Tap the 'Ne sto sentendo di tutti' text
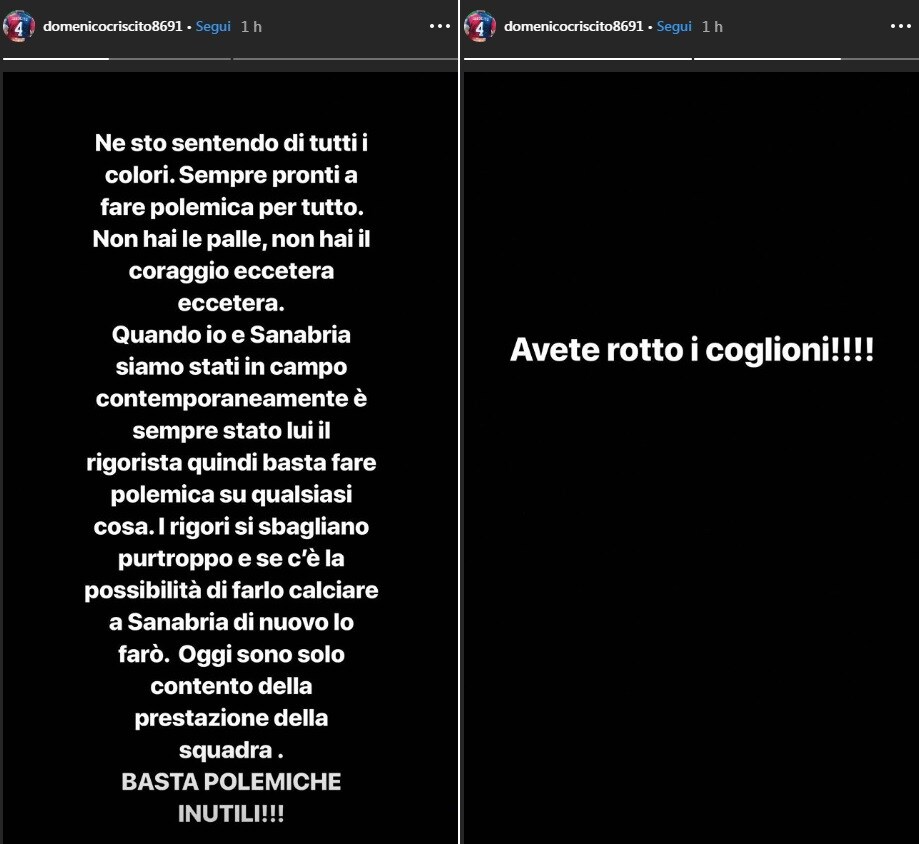The height and width of the screenshot is (844, 919). tap(231, 143)
